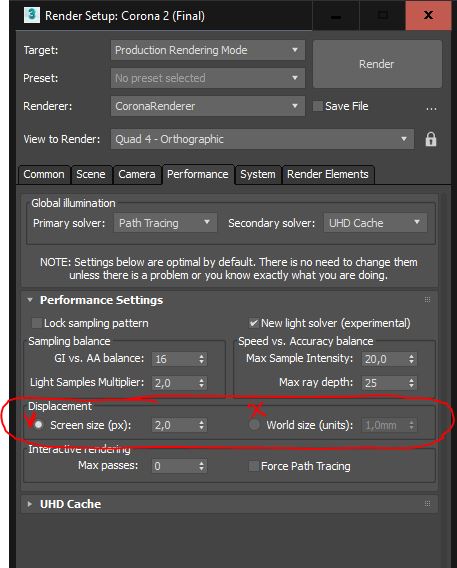
Task: Open the Secondary solver dropdown
Action: pos(375,223)
